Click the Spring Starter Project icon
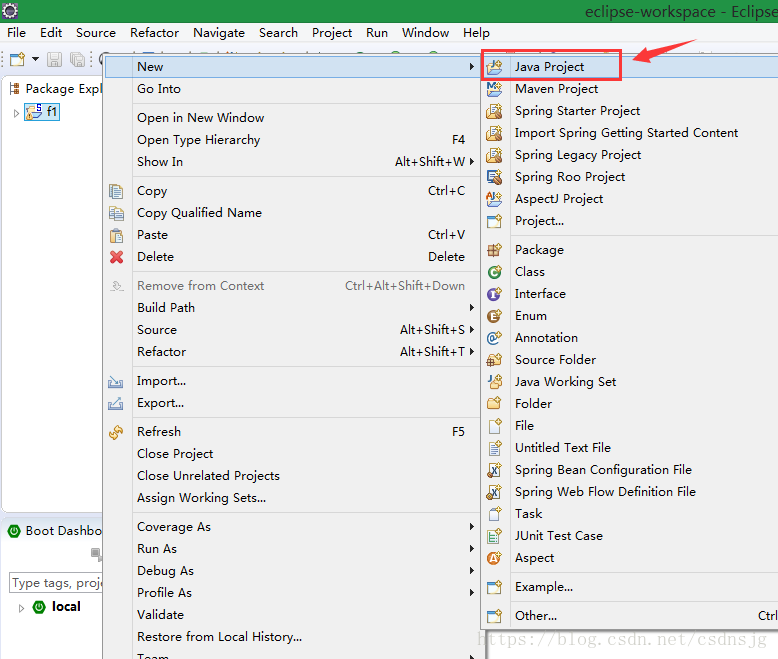 494,111
